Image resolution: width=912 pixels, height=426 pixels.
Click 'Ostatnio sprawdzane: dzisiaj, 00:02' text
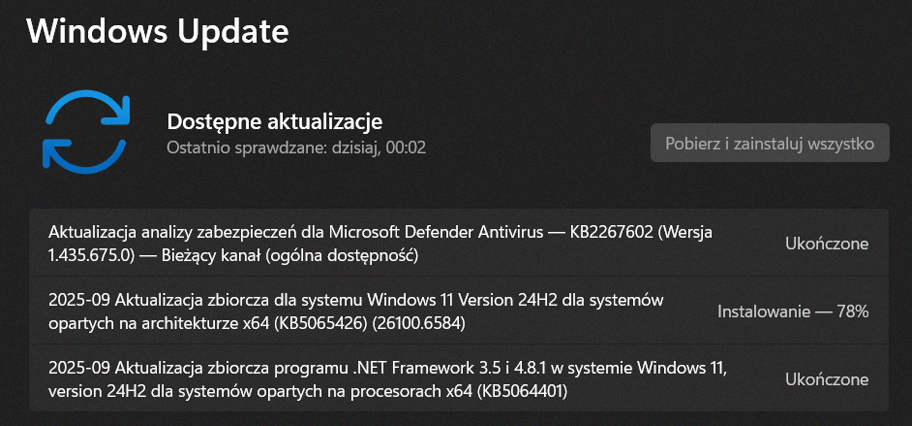[x=296, y=147]
